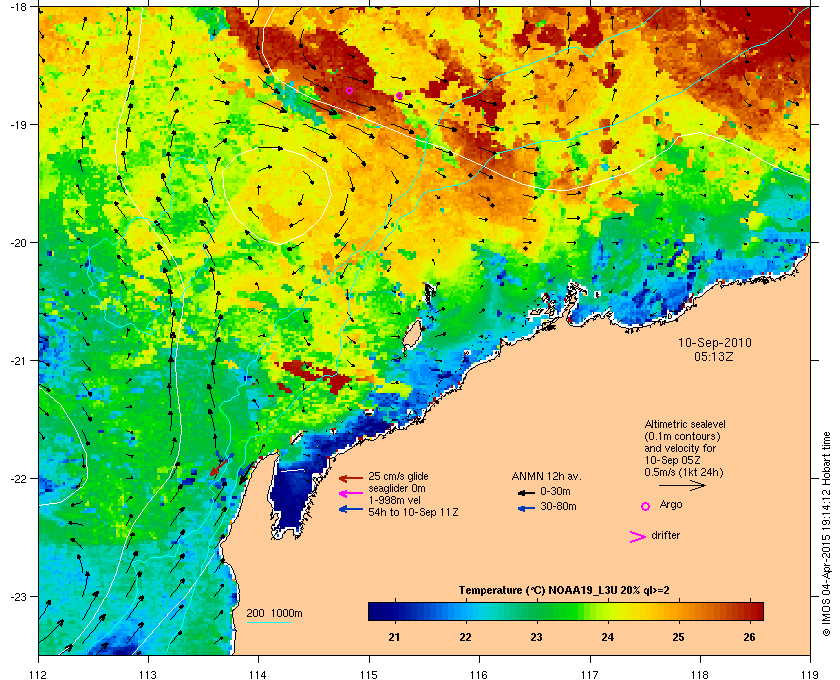840x680 pixels.
Task: Click the colorbar tick label 25
Action: tap(678, 637)
